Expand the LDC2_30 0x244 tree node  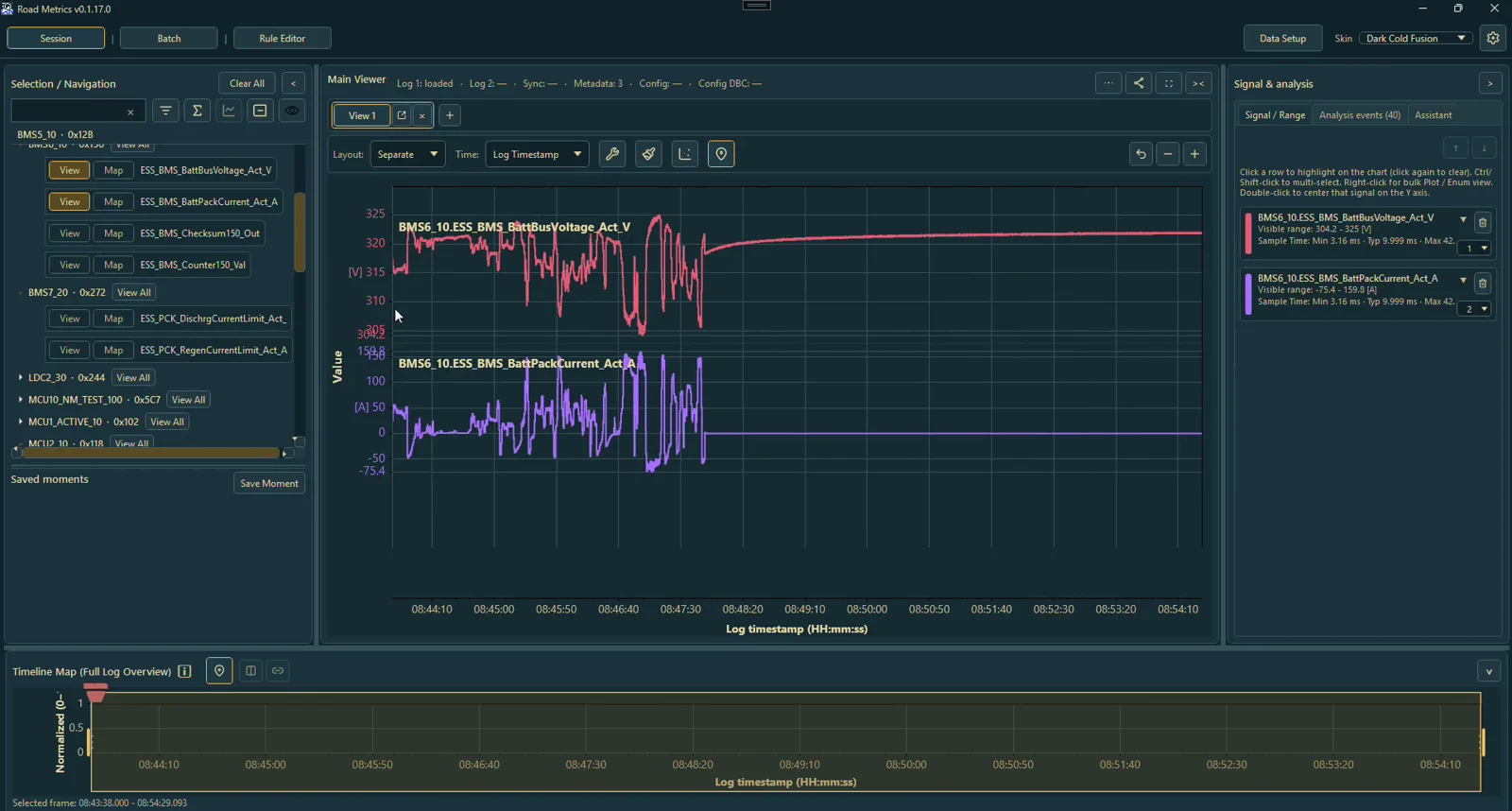click(x=21, y=377)
